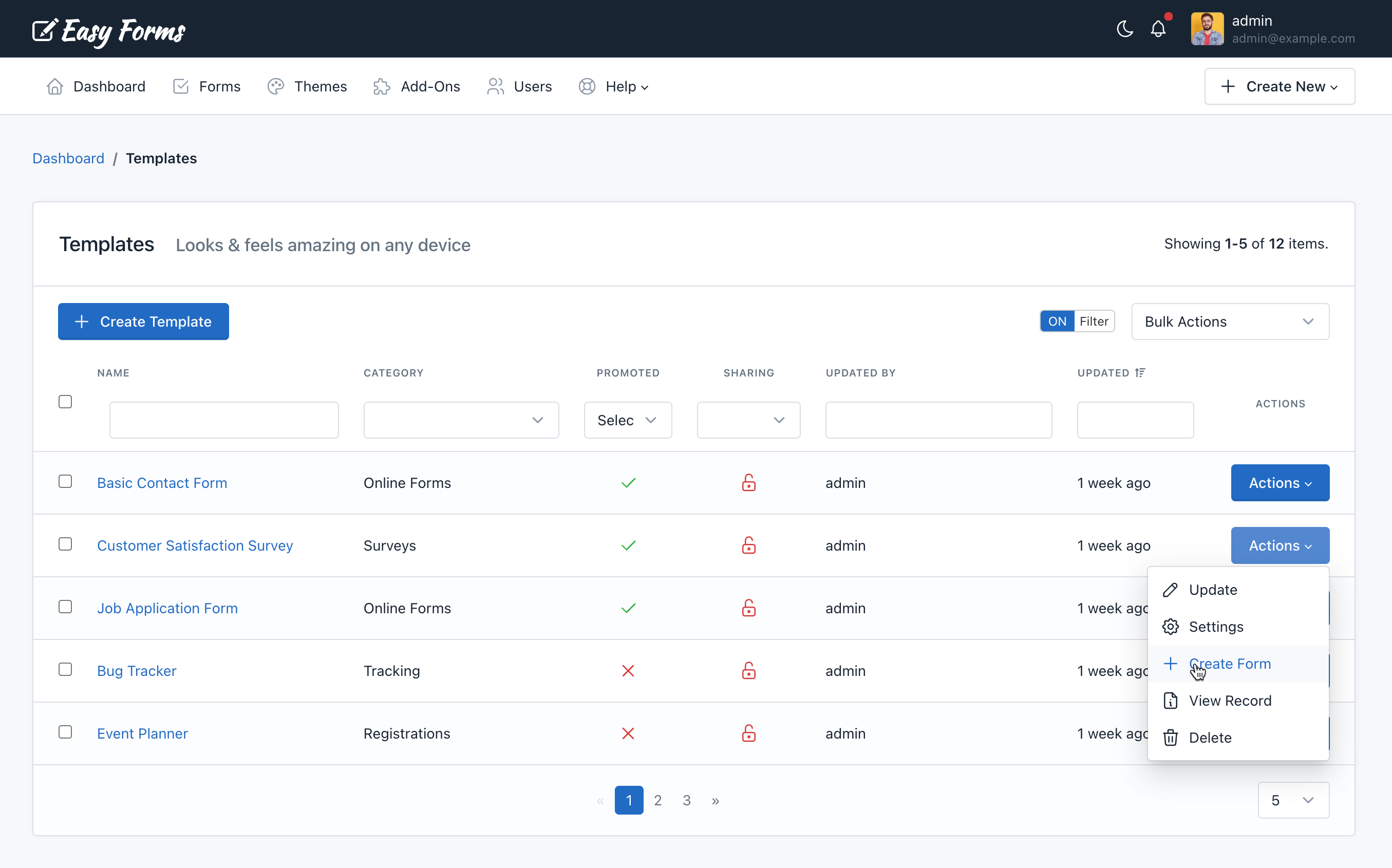Click the Forms menu icon
Viewport: 1392px width, 868px height.
[x=181, y=86]
